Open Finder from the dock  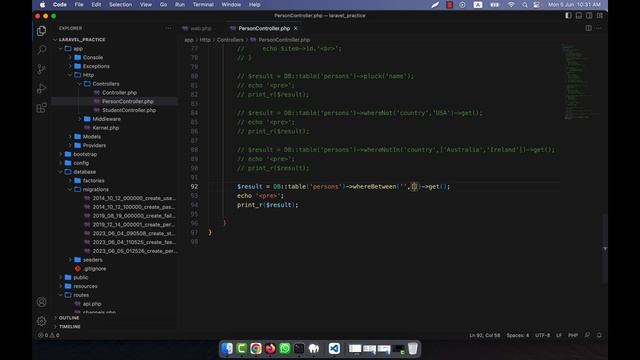tap(227, 349)
